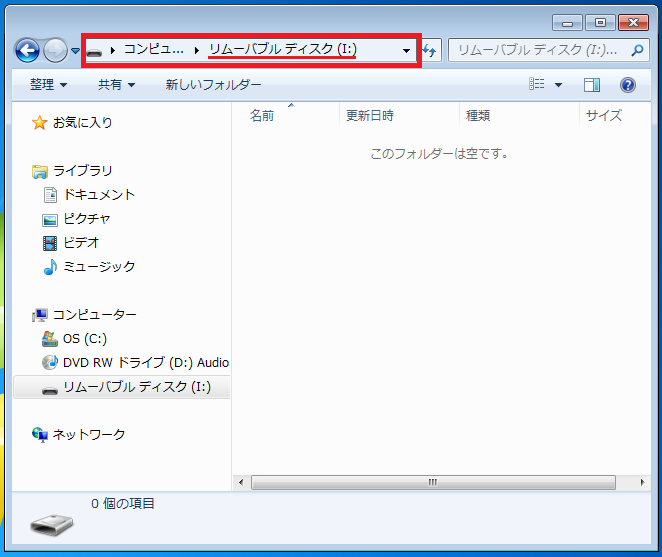Screen dimensions: 662x557
Task: Select ネットワーク in the navigation pane
Action: 89,435
